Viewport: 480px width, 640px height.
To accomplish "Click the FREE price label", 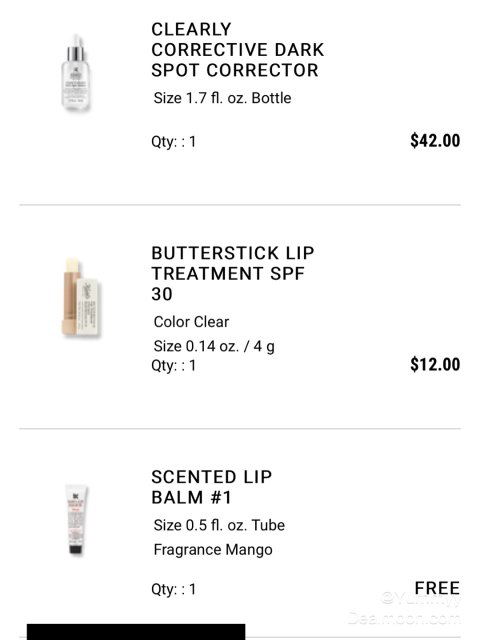I will pyautogui.click(x=437, y=588).
